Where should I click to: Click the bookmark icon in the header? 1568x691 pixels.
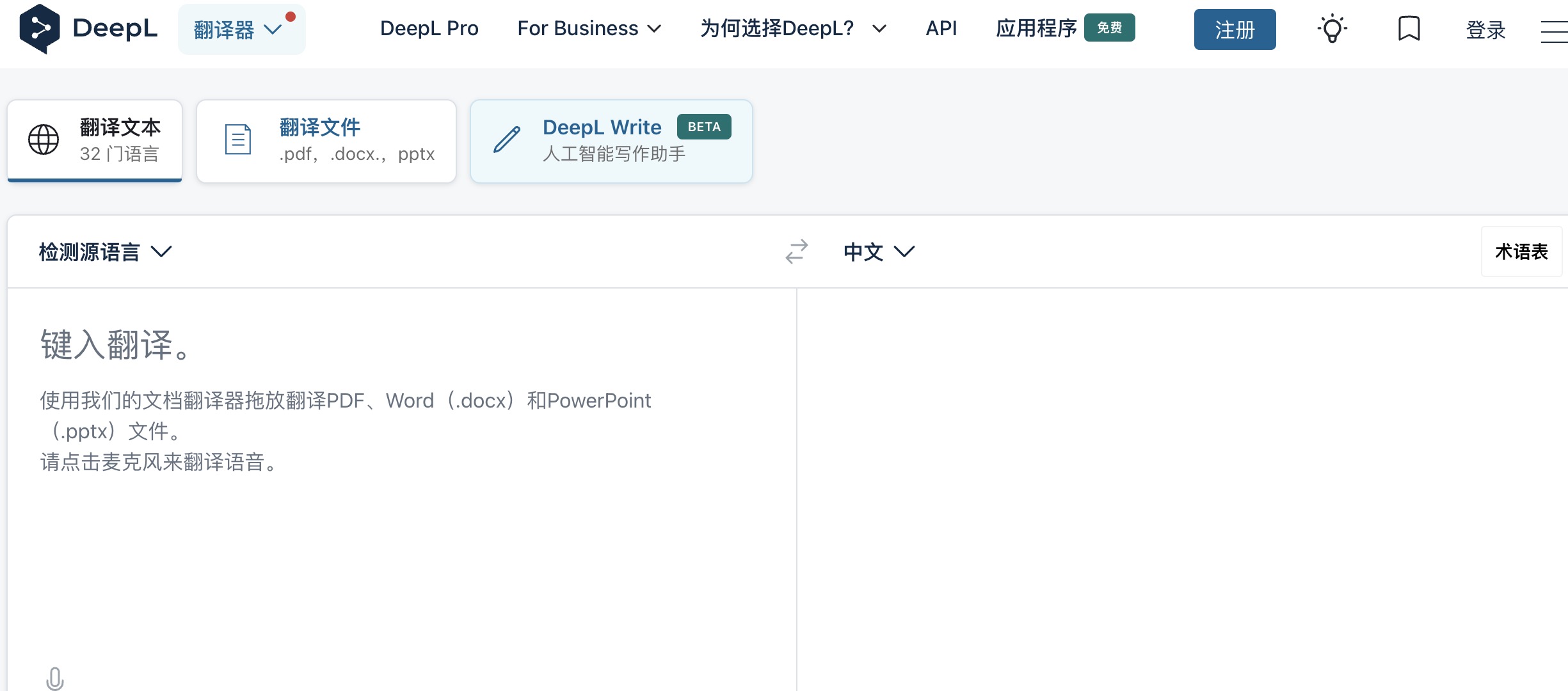(1409, 28)
